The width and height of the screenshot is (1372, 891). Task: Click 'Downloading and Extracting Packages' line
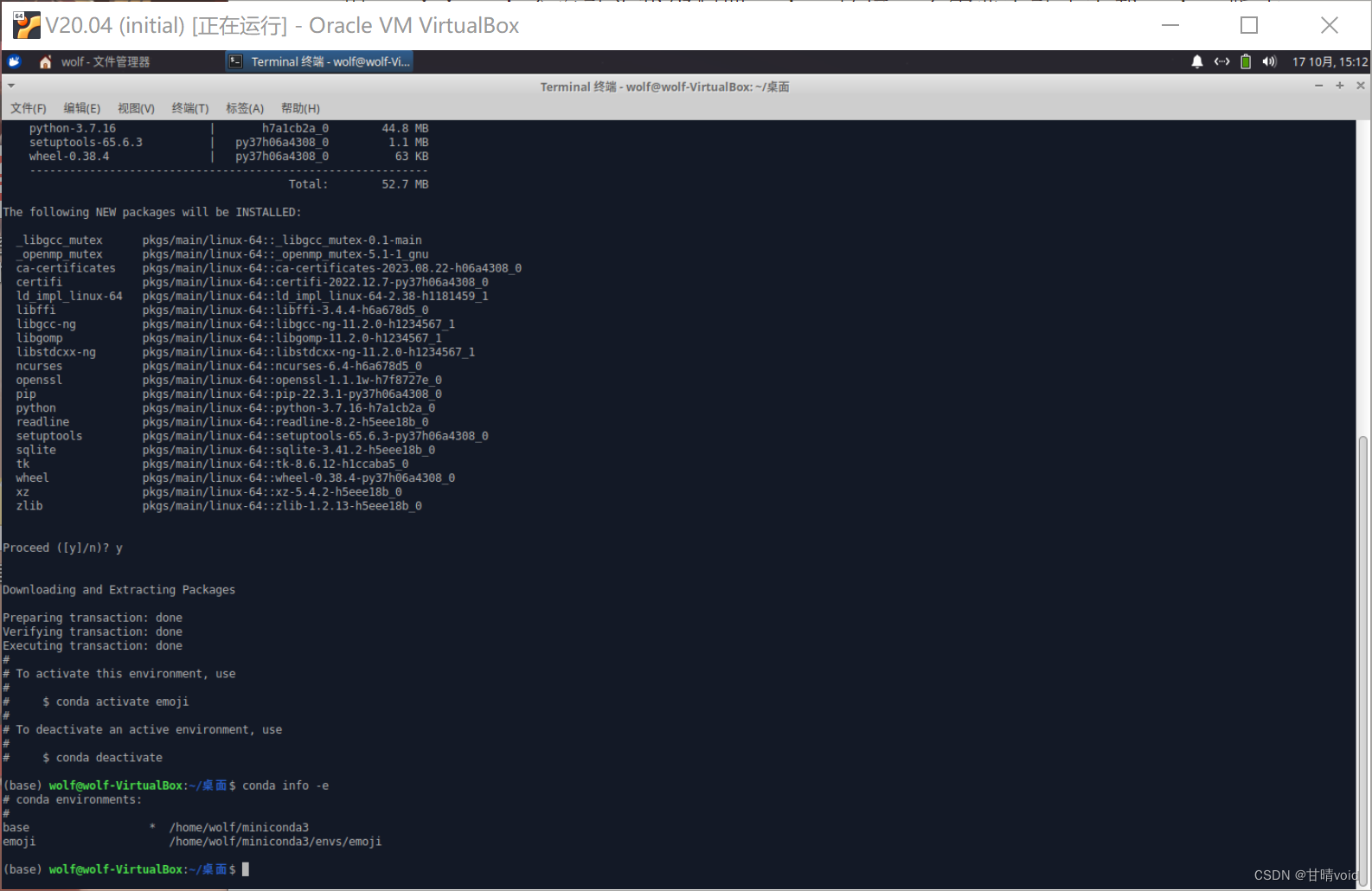[119, 590]
